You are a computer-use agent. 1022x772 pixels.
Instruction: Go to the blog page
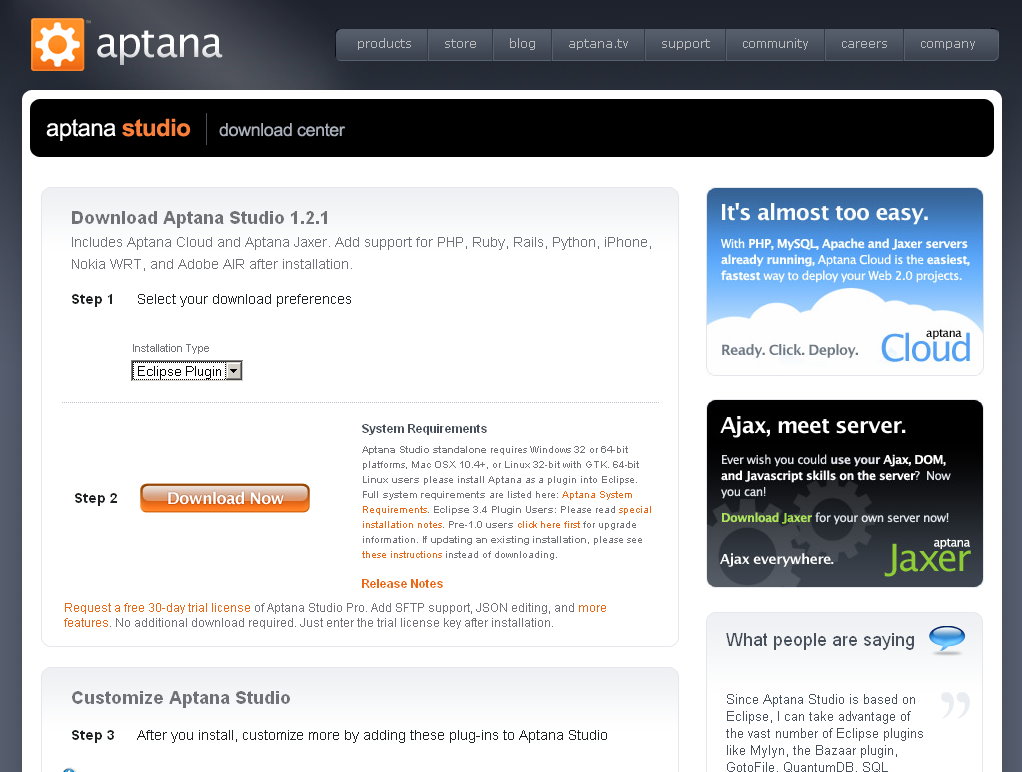tap(522, 44)
